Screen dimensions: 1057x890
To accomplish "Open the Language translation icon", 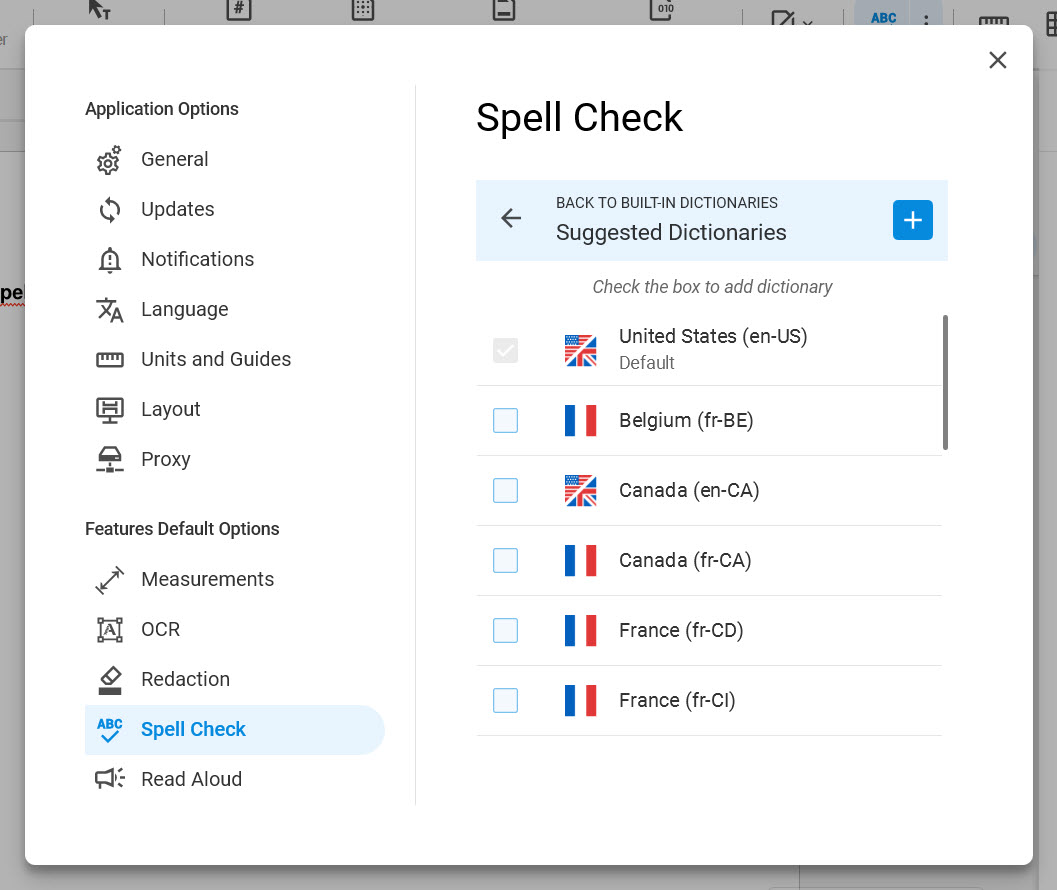I will tap(109, 310).
